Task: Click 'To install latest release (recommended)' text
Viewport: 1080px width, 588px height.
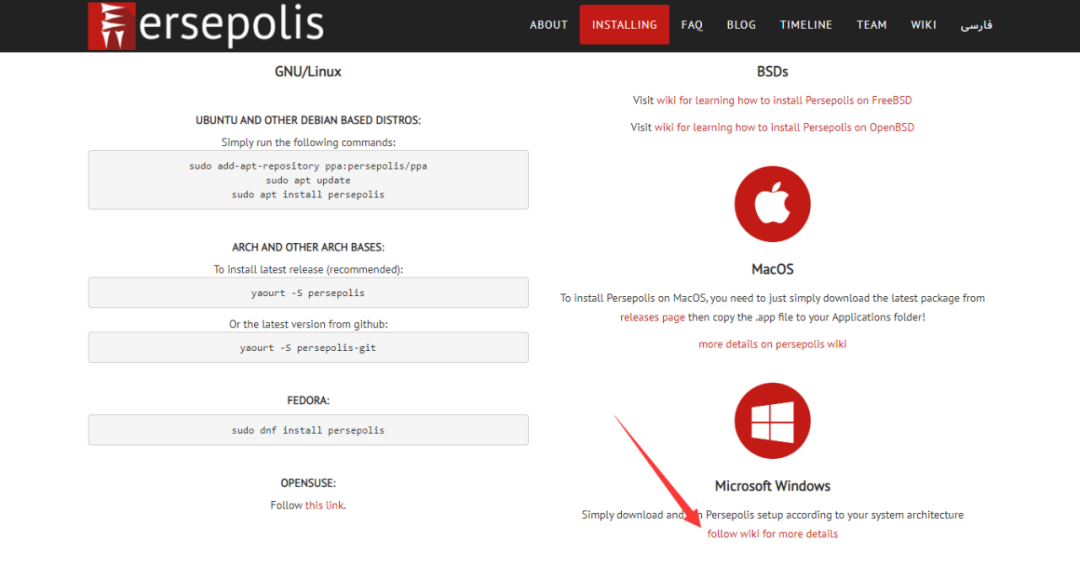Action: pyautogui.click(x=308, y=270)
